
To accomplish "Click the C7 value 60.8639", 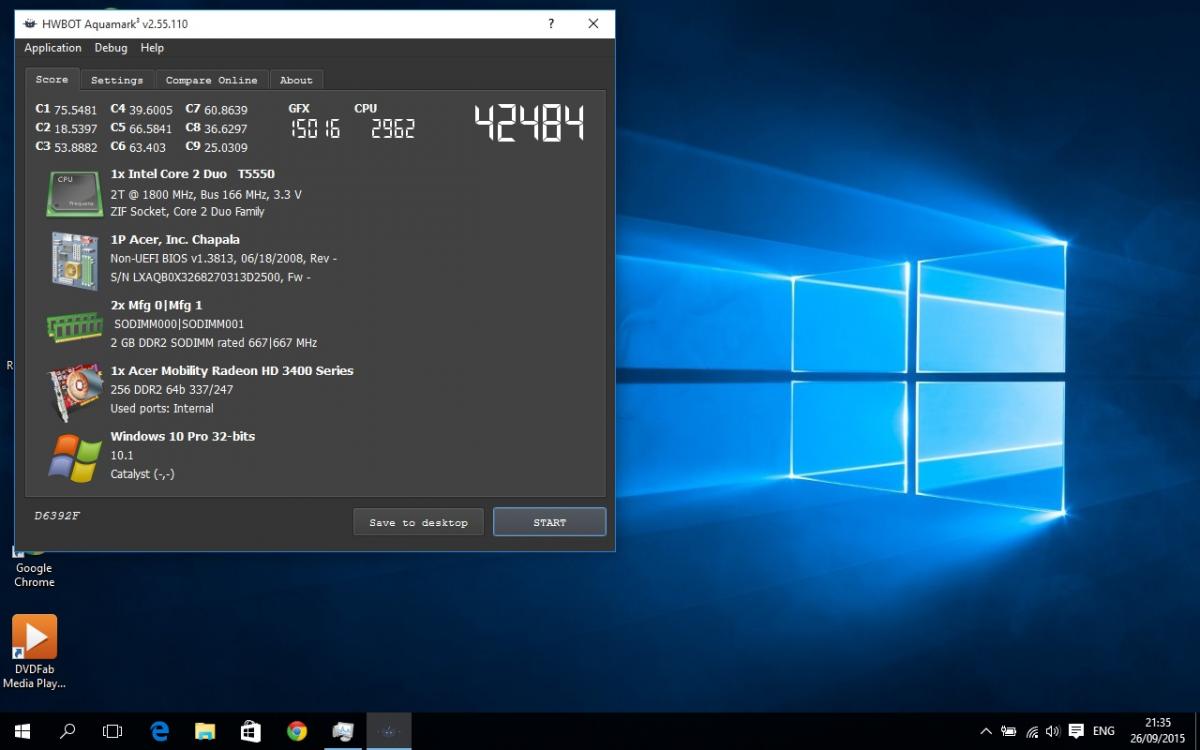I will pos(226,110).
